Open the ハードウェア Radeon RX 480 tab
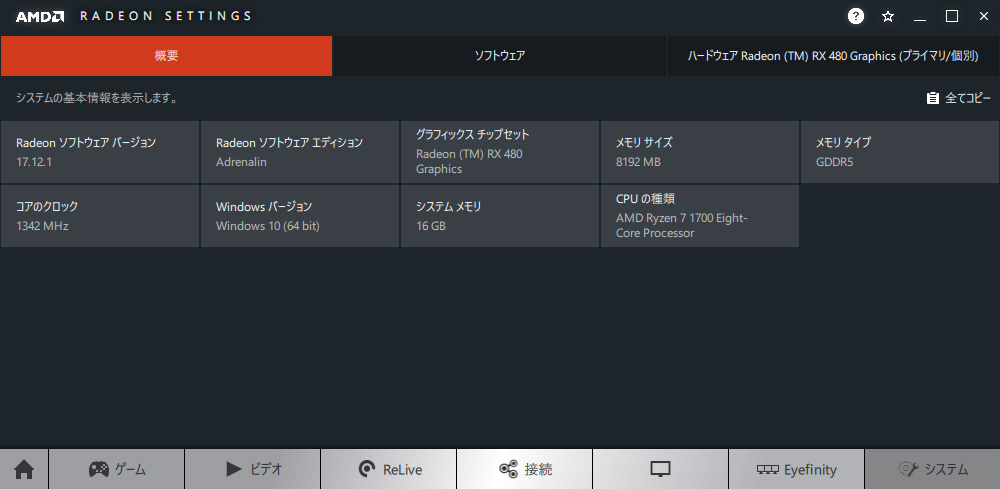This screenshot has height=489, width=1000. pyautogui.click(x=833, y=56)
